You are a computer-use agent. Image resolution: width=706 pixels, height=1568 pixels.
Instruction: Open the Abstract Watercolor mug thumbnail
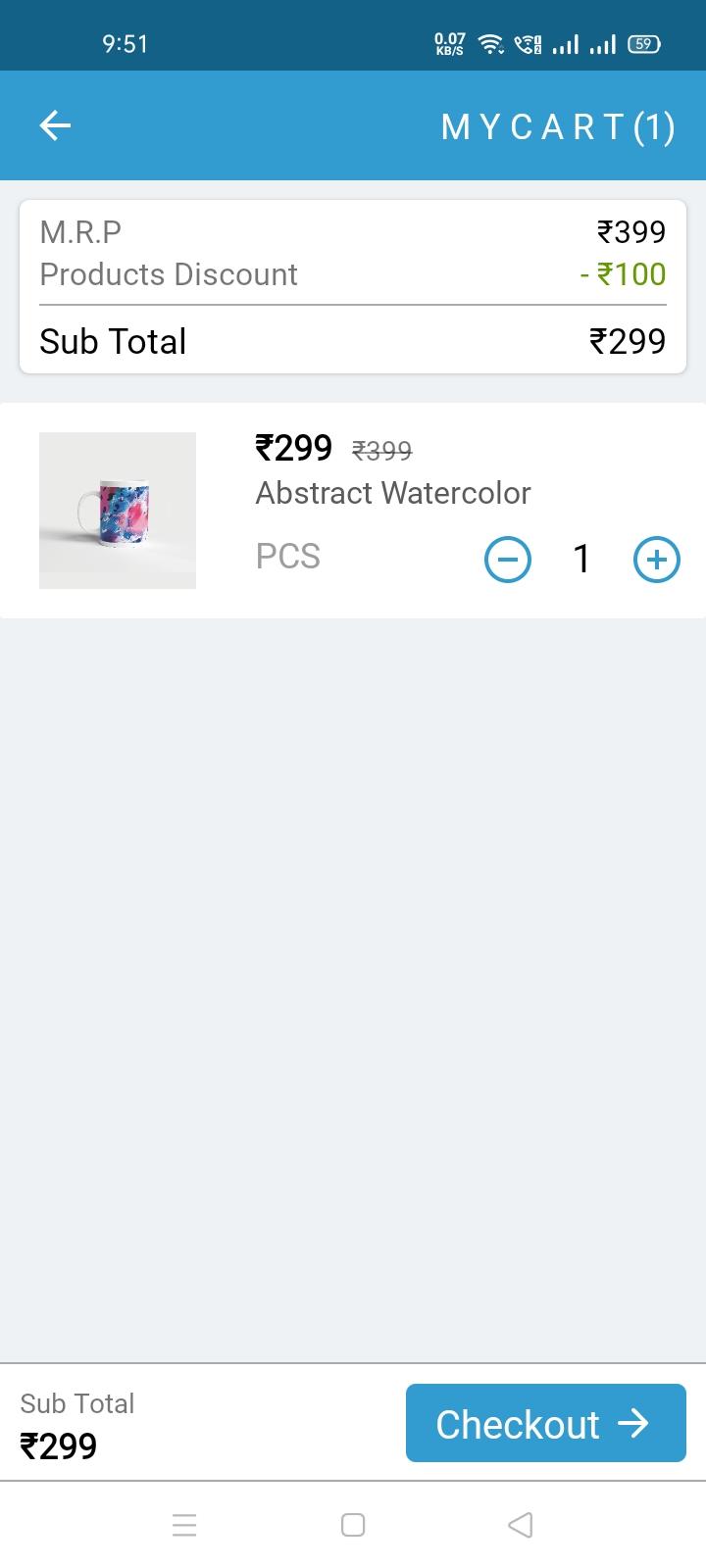click(118, 511)
